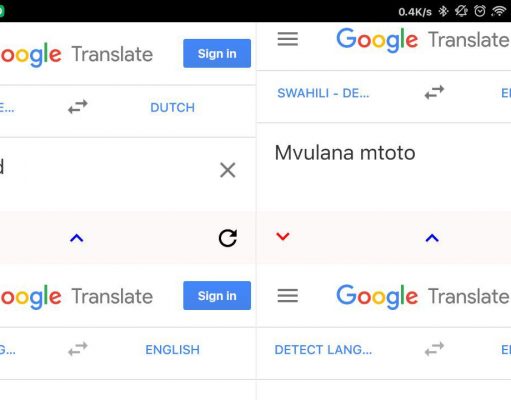Collapse using right blue up chevron
This screenshot has width=511, height=400.
click(x=432, y=238)
